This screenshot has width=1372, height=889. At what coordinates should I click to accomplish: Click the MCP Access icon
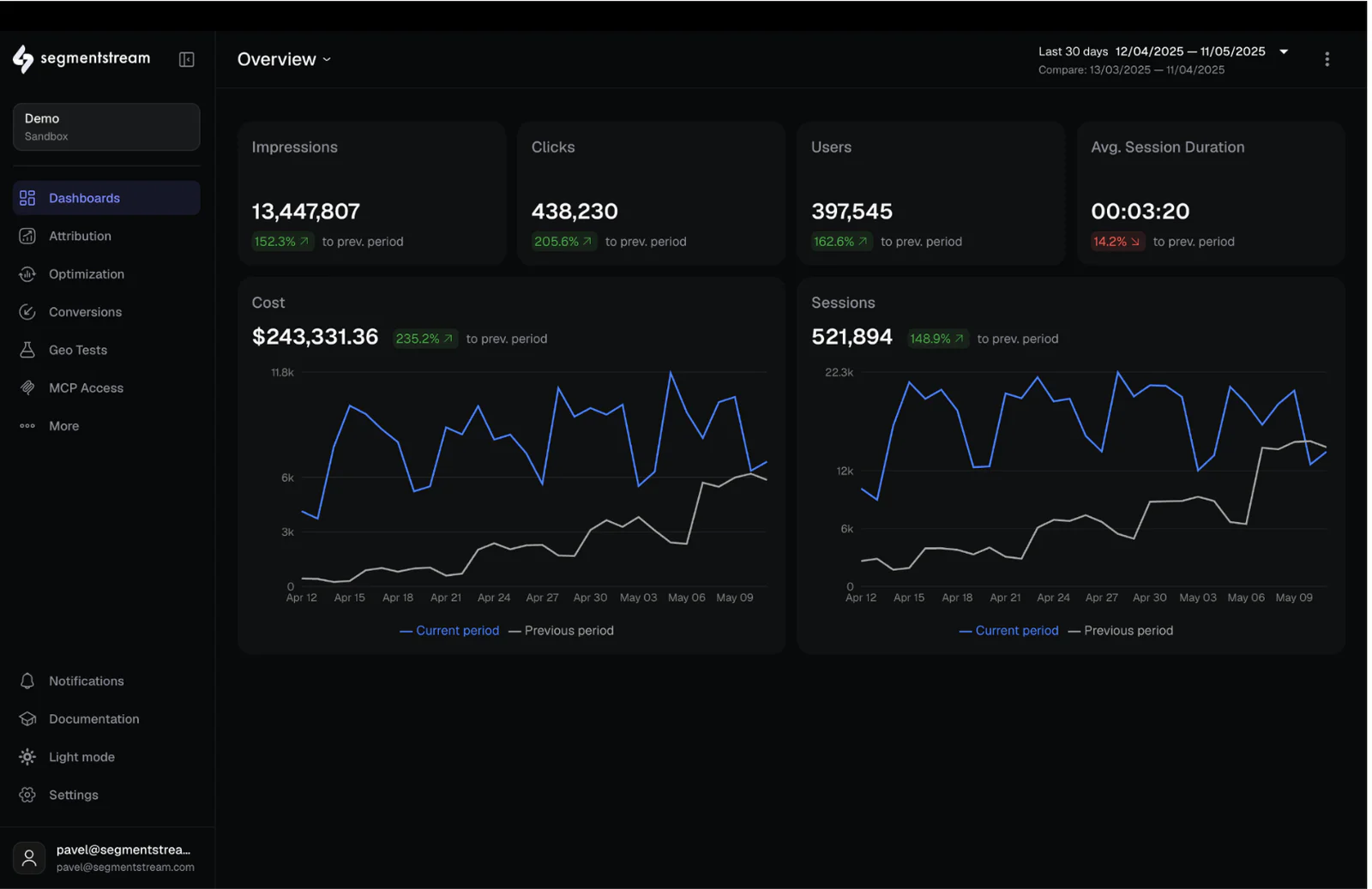point(27,387)
